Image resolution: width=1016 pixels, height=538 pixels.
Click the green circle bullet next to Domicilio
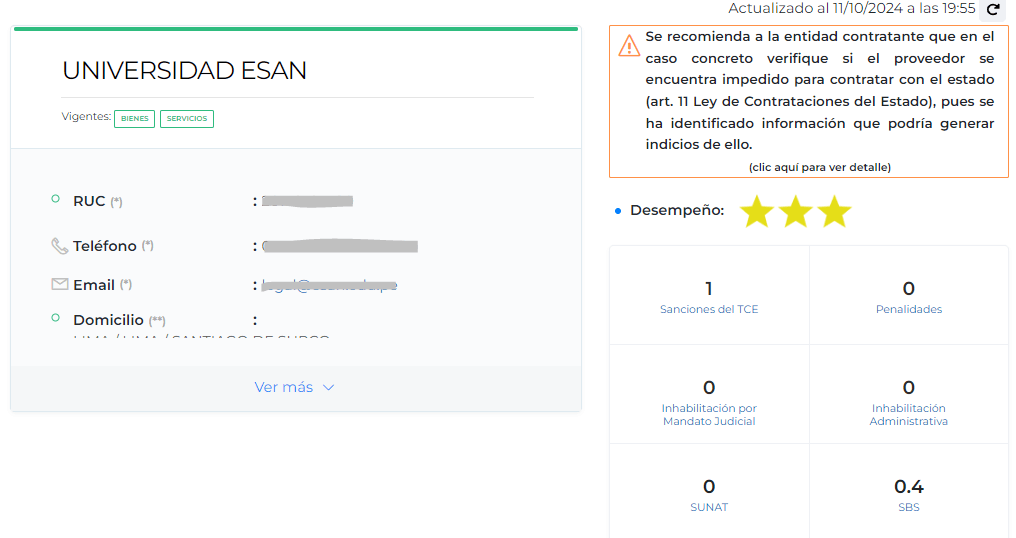pyautogui.click(x=56, y=318)
